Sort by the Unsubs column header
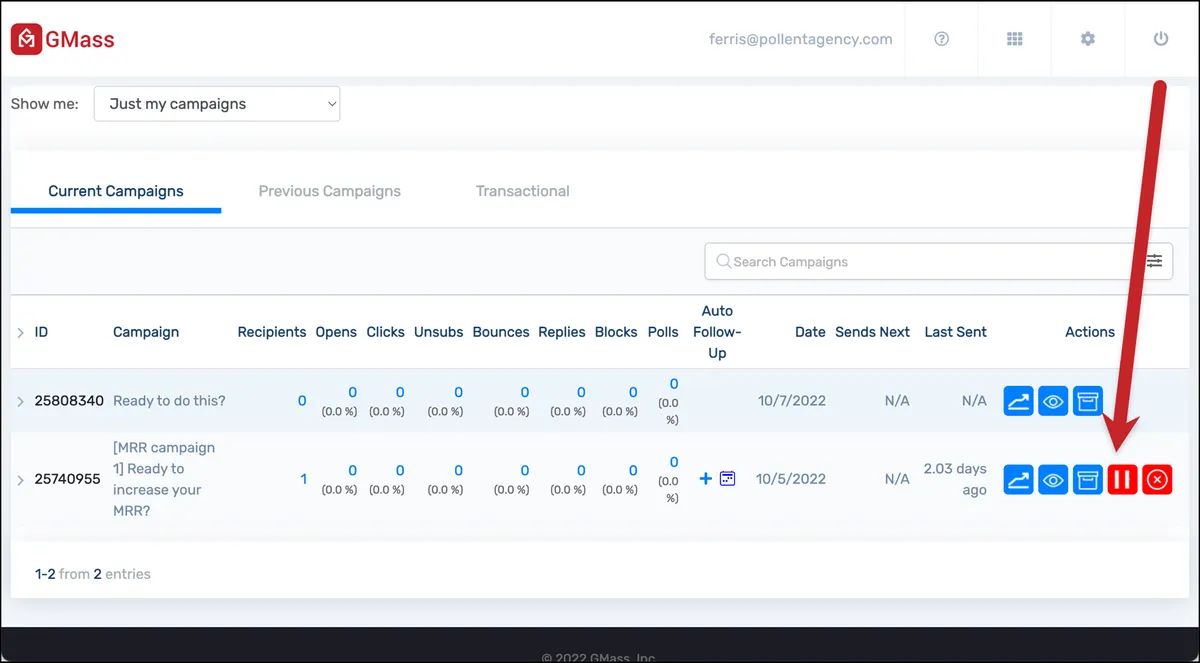 439,332
